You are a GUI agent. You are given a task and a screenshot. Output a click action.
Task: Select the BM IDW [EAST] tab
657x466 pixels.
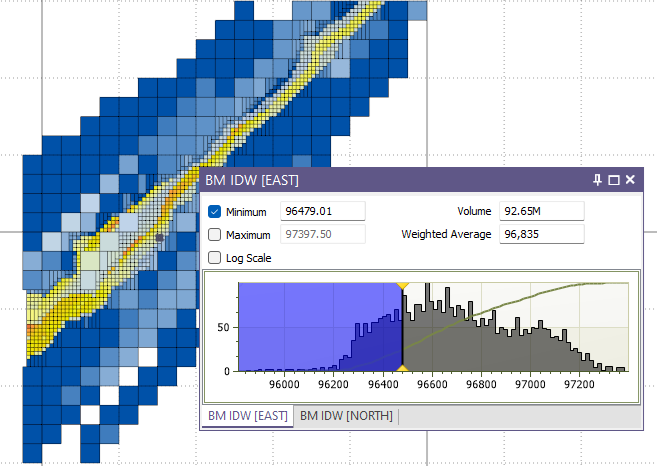click(248, 416)
